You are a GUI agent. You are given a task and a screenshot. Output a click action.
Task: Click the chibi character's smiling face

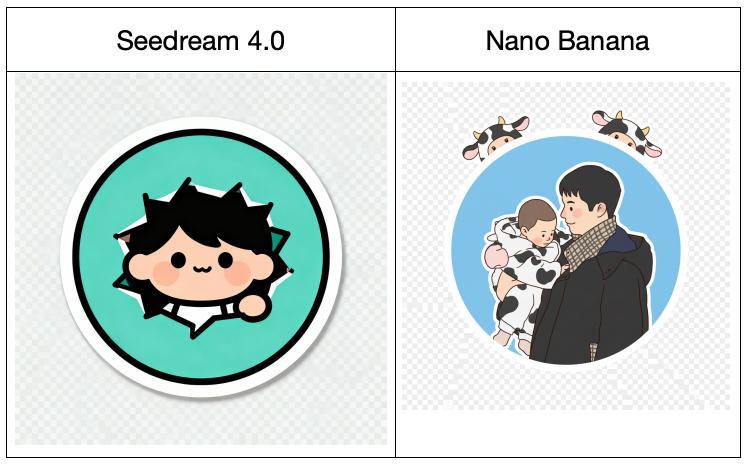(201, 269)
